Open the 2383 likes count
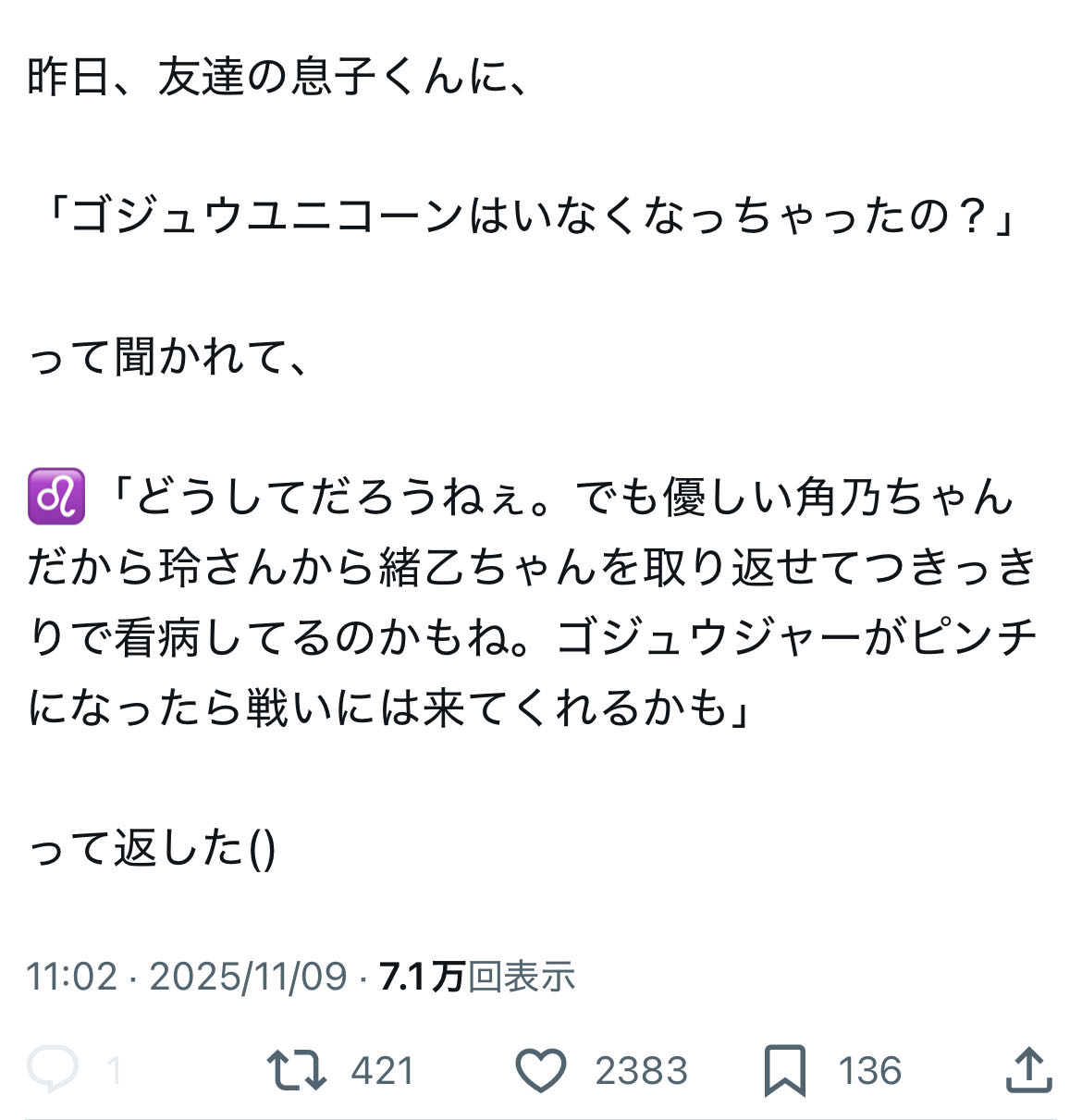1082x1120 pixels. [x=641, y=1071]
